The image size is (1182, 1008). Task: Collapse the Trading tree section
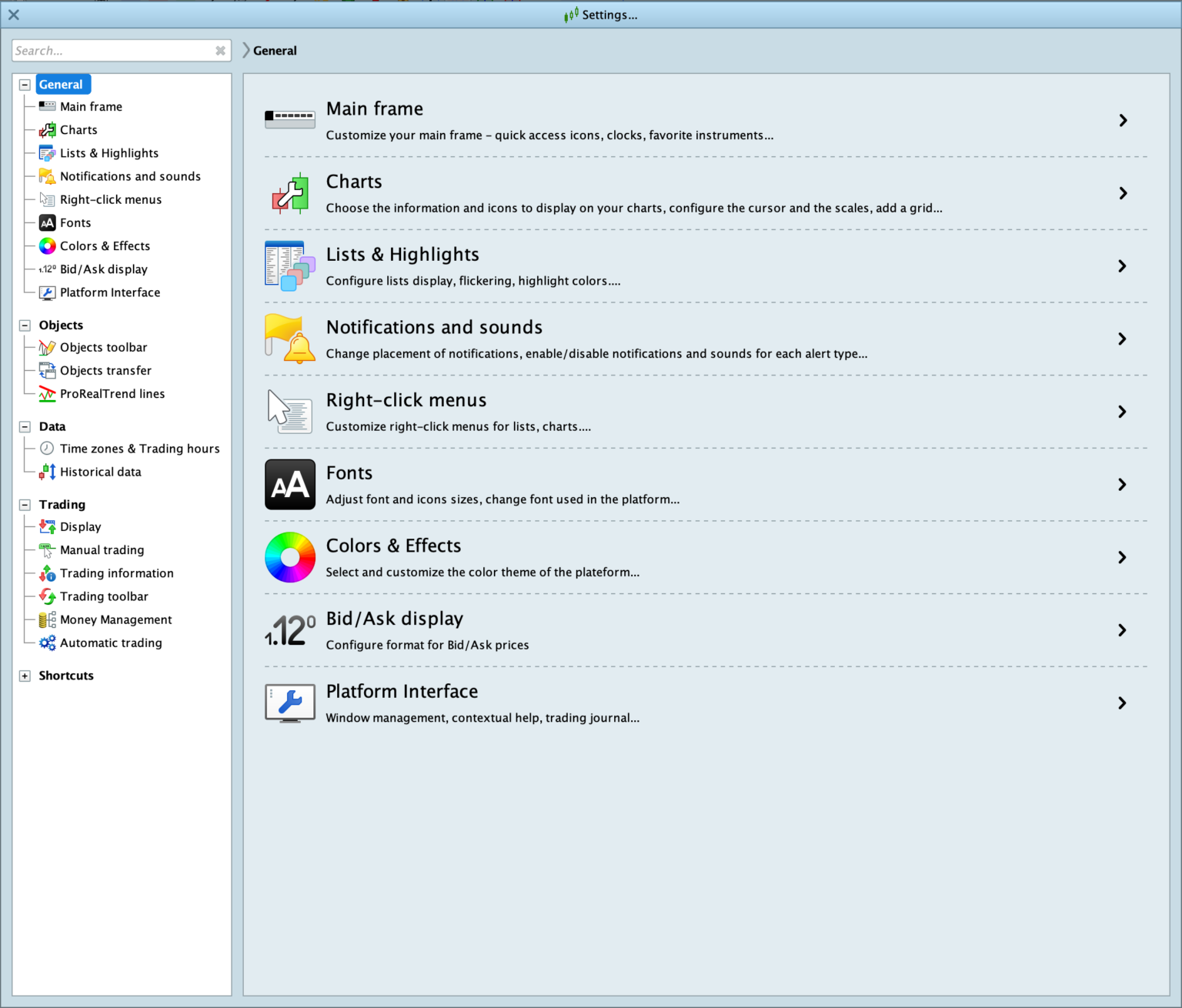coord(25,505)
